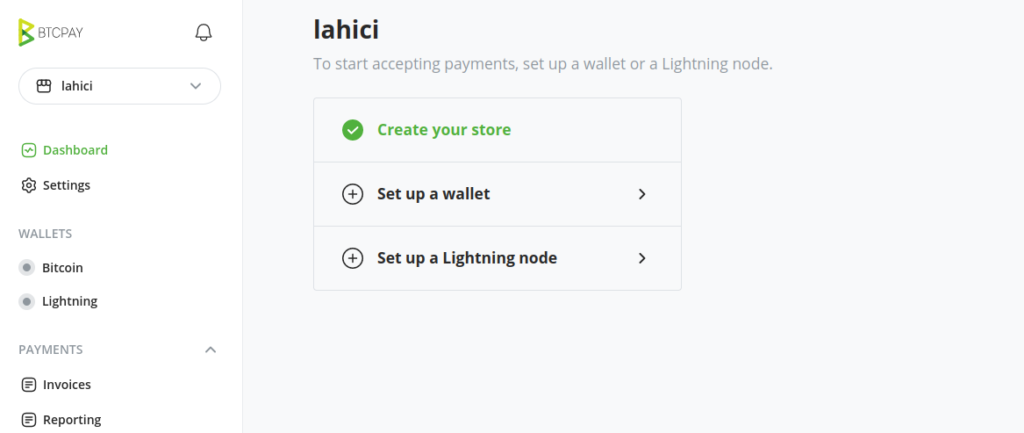Open the lahici store selector dropdown

pos(120,86)
